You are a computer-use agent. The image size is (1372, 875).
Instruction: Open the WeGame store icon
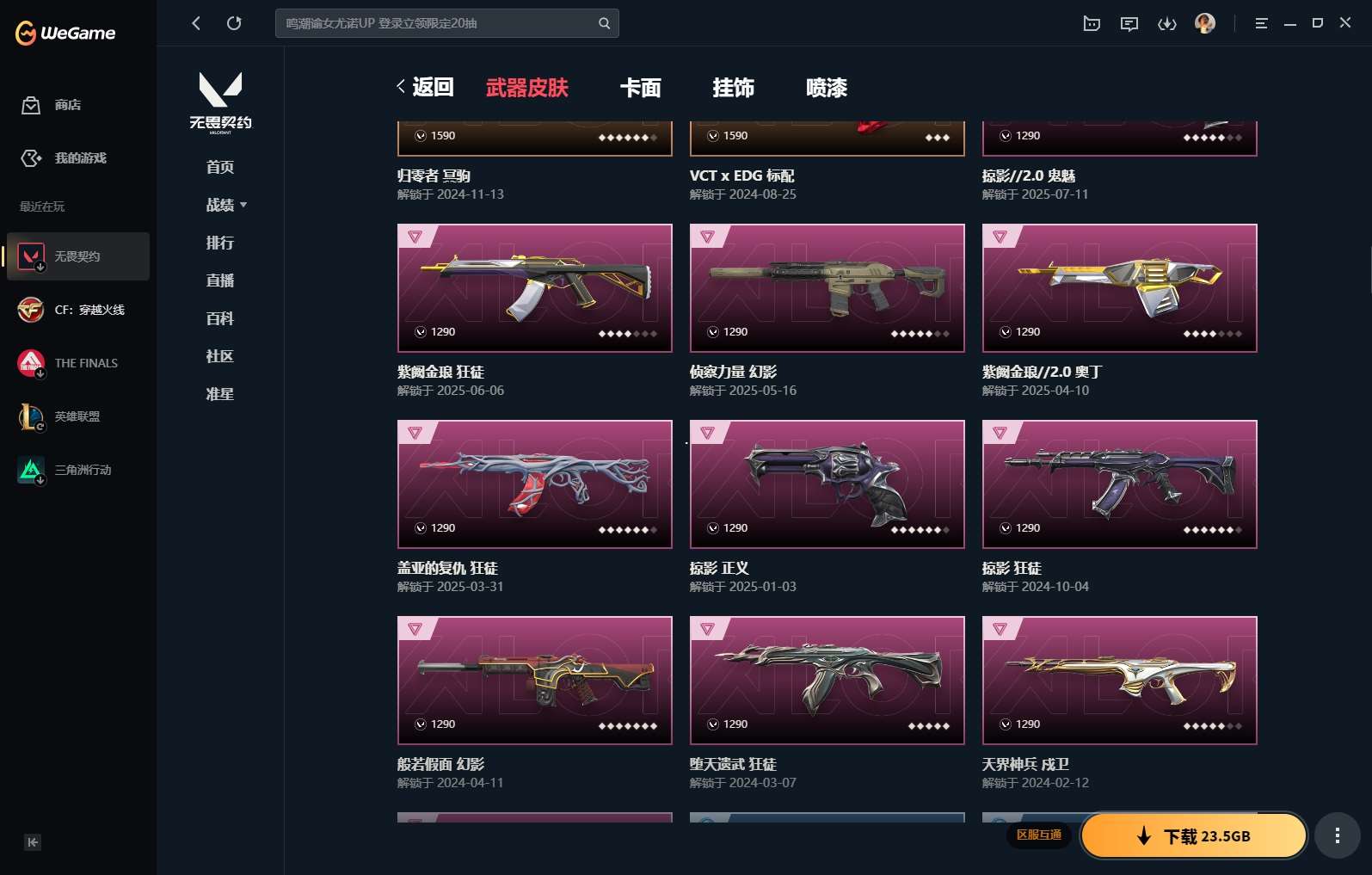31,105
